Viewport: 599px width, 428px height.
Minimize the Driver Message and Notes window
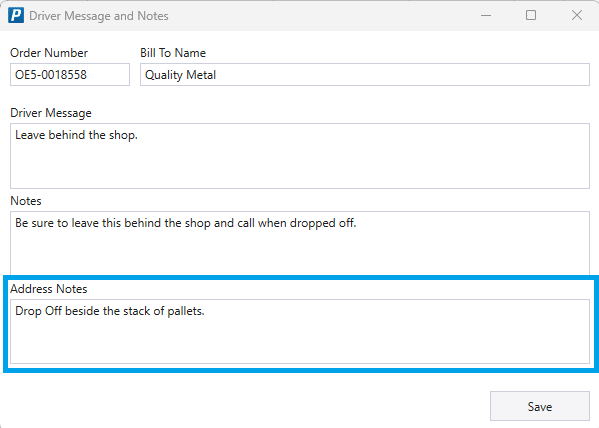(x=486, y=16)
